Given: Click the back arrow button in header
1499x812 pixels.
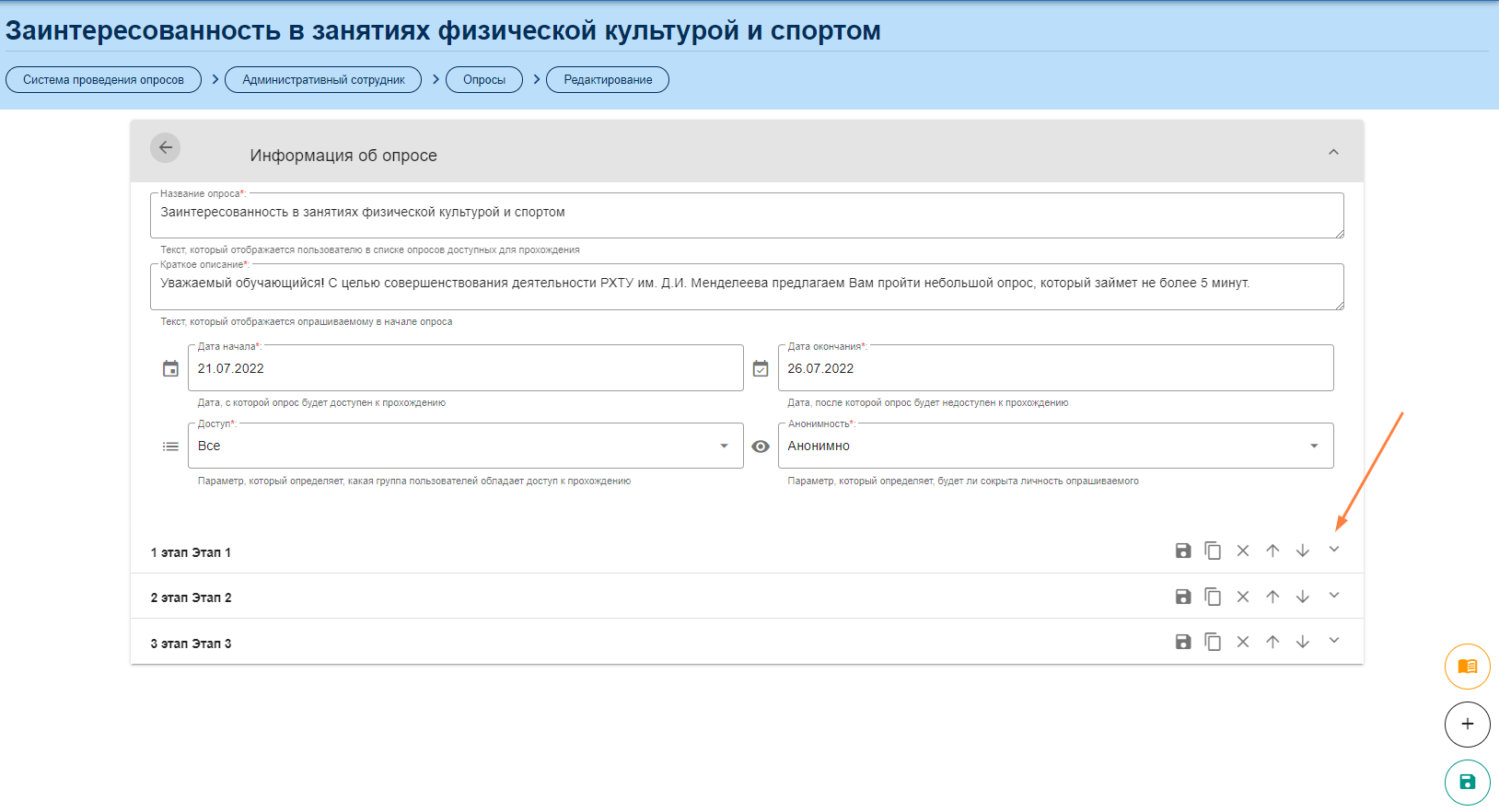Looking at the screenshot, I should click(x=165, y=147).
